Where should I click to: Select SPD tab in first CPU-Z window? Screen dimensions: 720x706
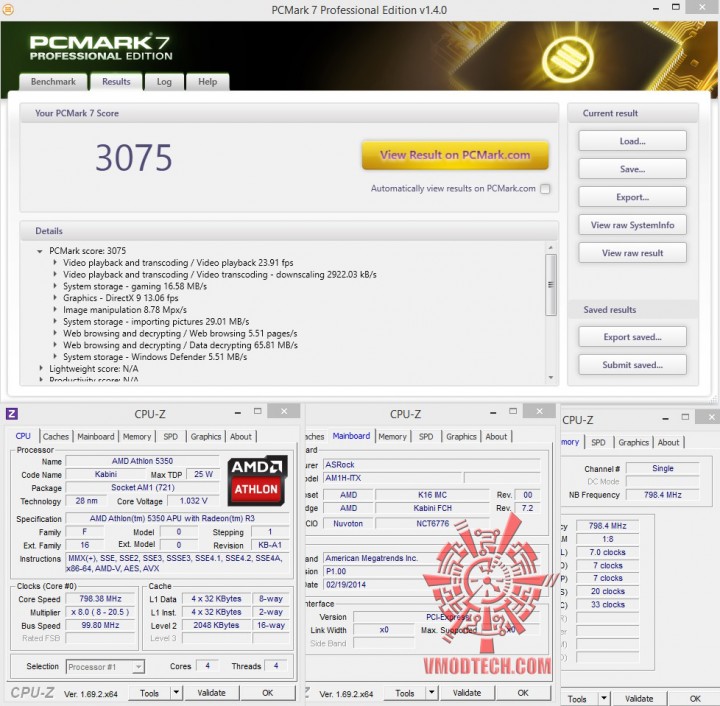[x=170, y=437]
